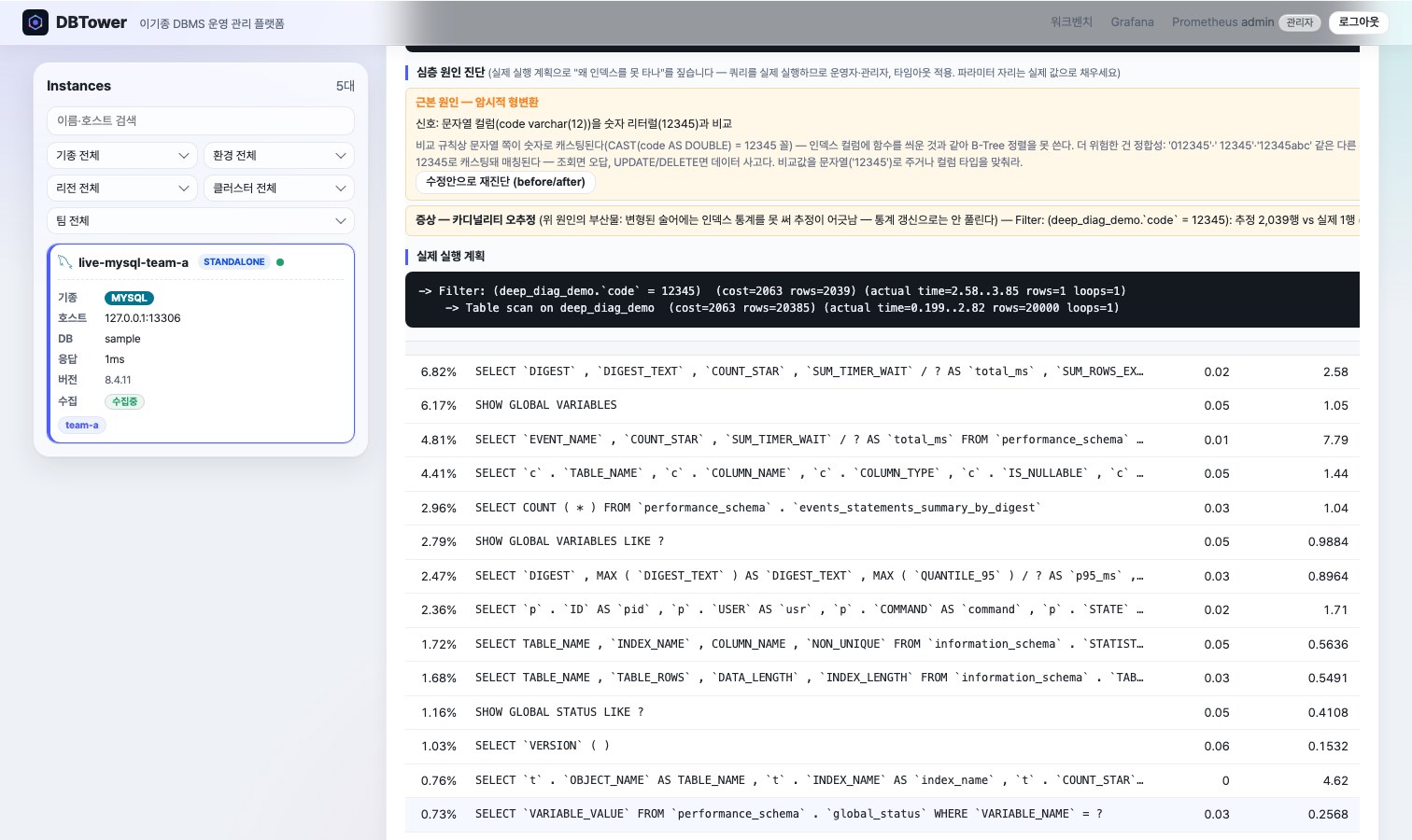
Task: Open the 팀 전체 dropdown
Action: pos(201,220)
